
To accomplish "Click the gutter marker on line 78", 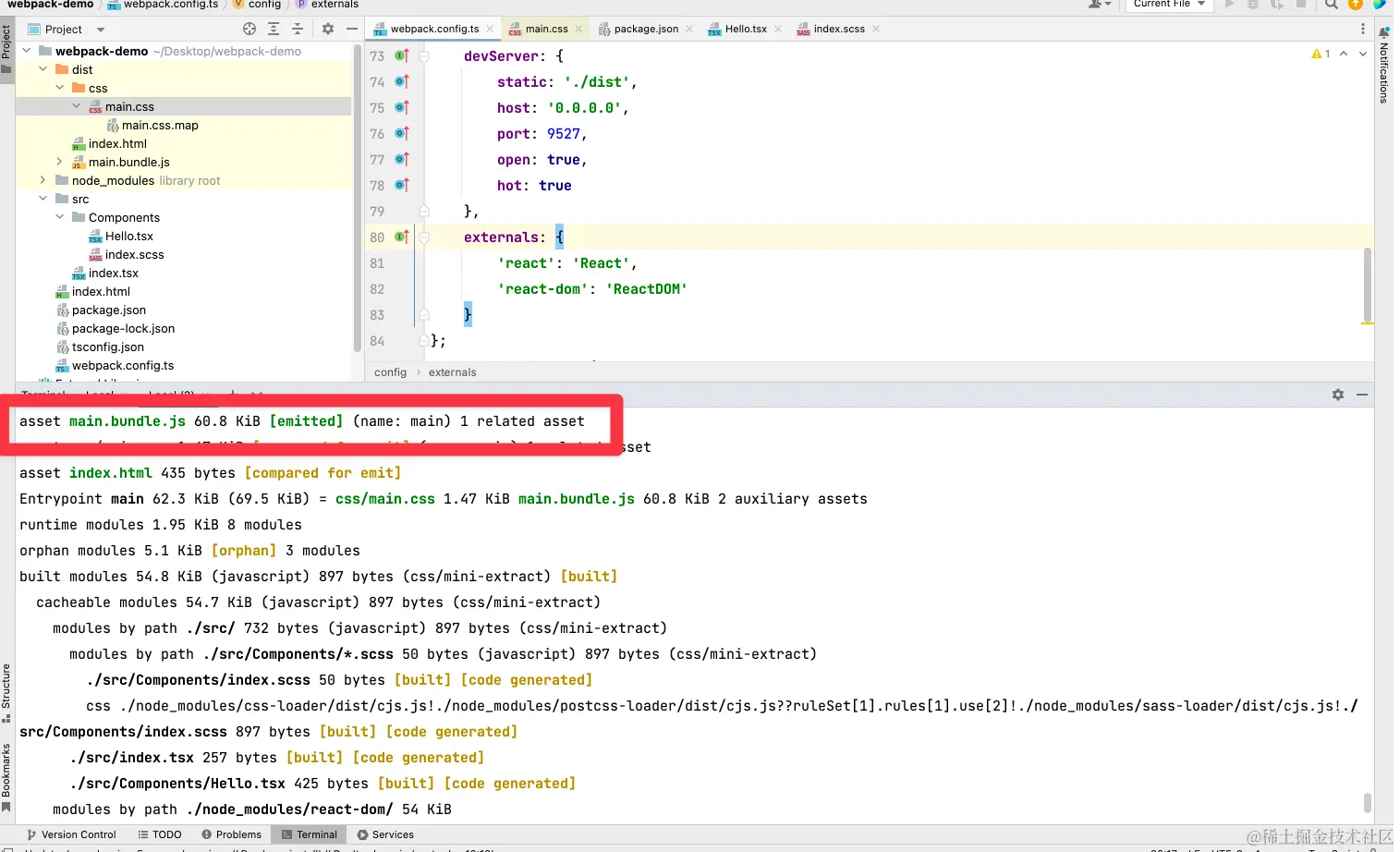I will click(402, 186).
